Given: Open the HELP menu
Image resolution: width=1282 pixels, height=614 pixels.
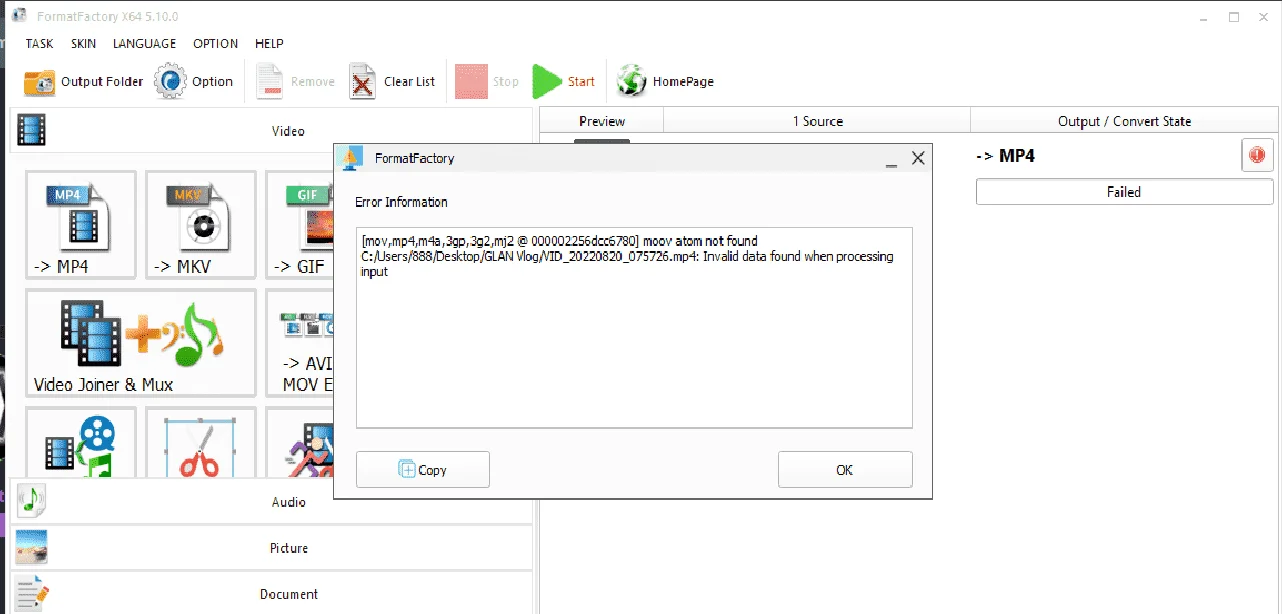Looking at the screenshot, I should coord(269,44).
